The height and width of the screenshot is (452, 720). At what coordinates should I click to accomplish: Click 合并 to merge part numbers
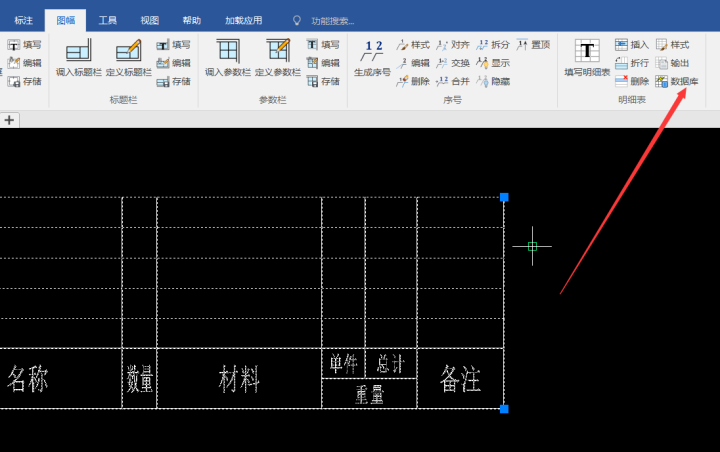[x=453, y=81]
